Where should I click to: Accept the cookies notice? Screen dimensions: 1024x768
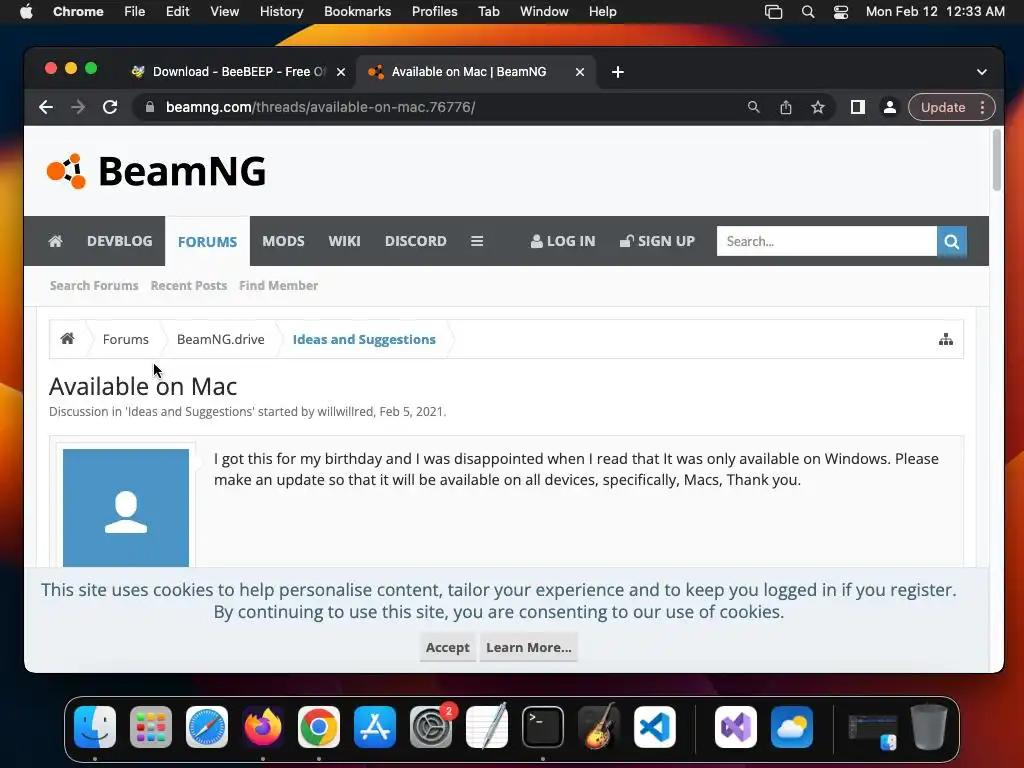447,647
